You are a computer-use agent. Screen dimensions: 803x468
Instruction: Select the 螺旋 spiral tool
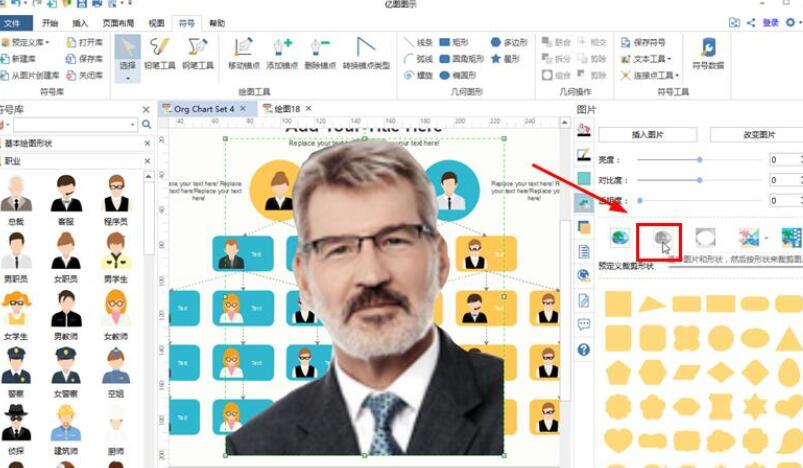(418, 75)
